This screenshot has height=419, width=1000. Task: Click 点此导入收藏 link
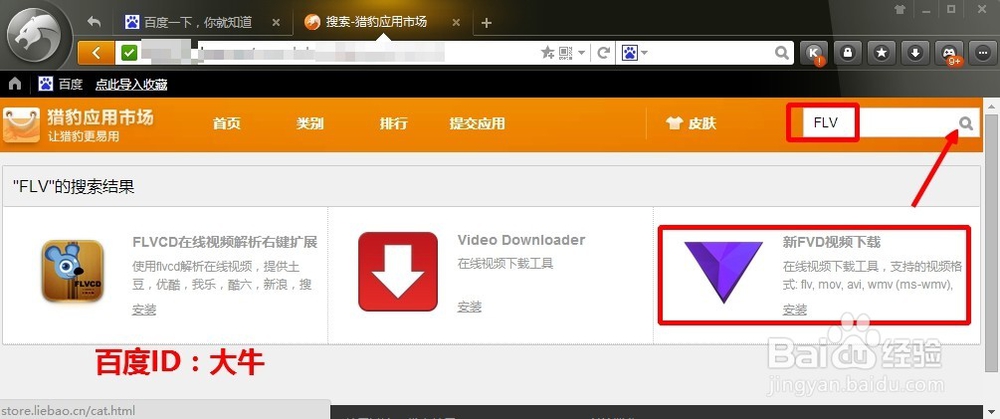[131, 84]
